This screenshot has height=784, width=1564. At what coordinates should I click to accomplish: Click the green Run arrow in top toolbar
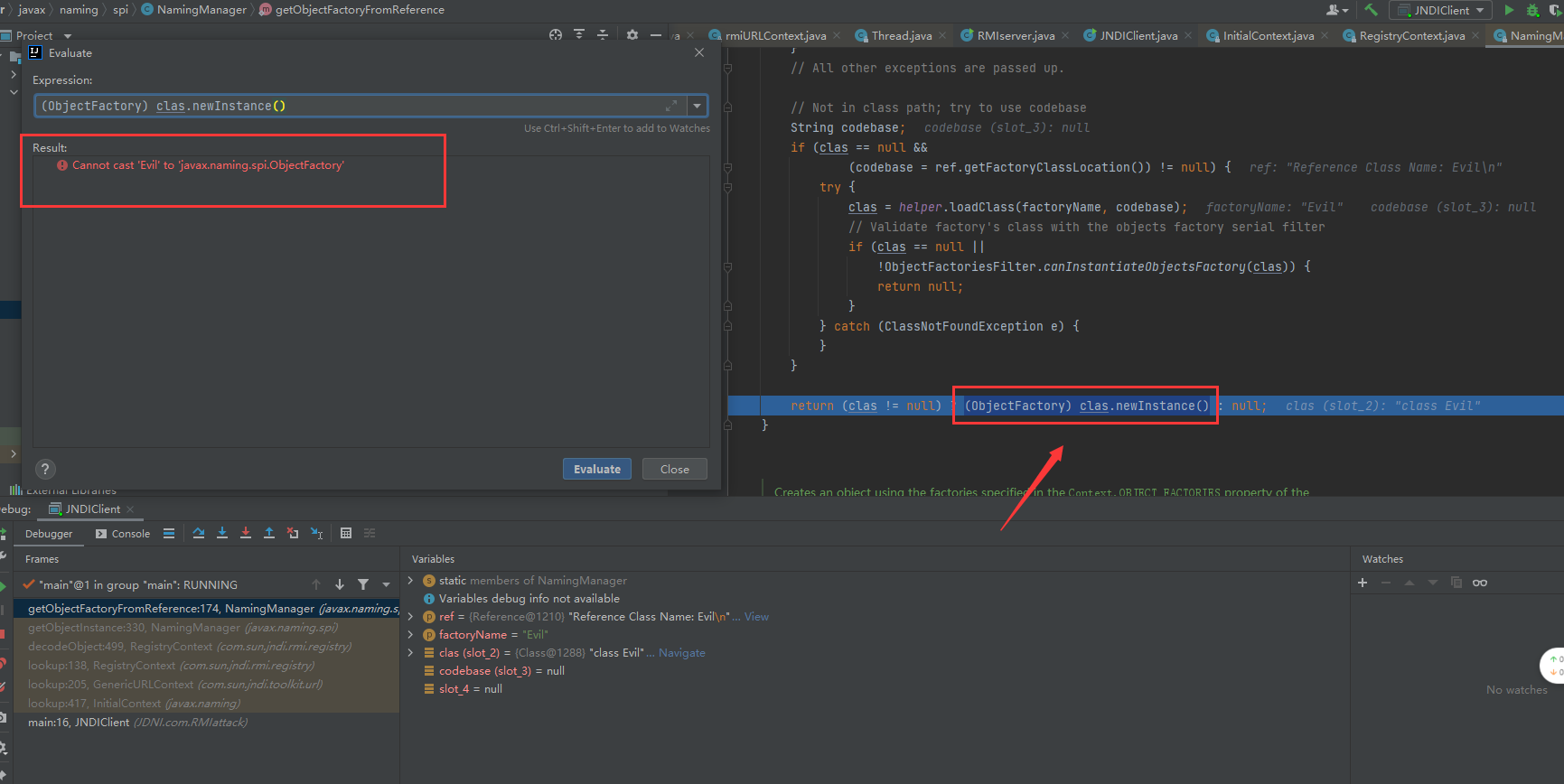(x=1509, y=10)
